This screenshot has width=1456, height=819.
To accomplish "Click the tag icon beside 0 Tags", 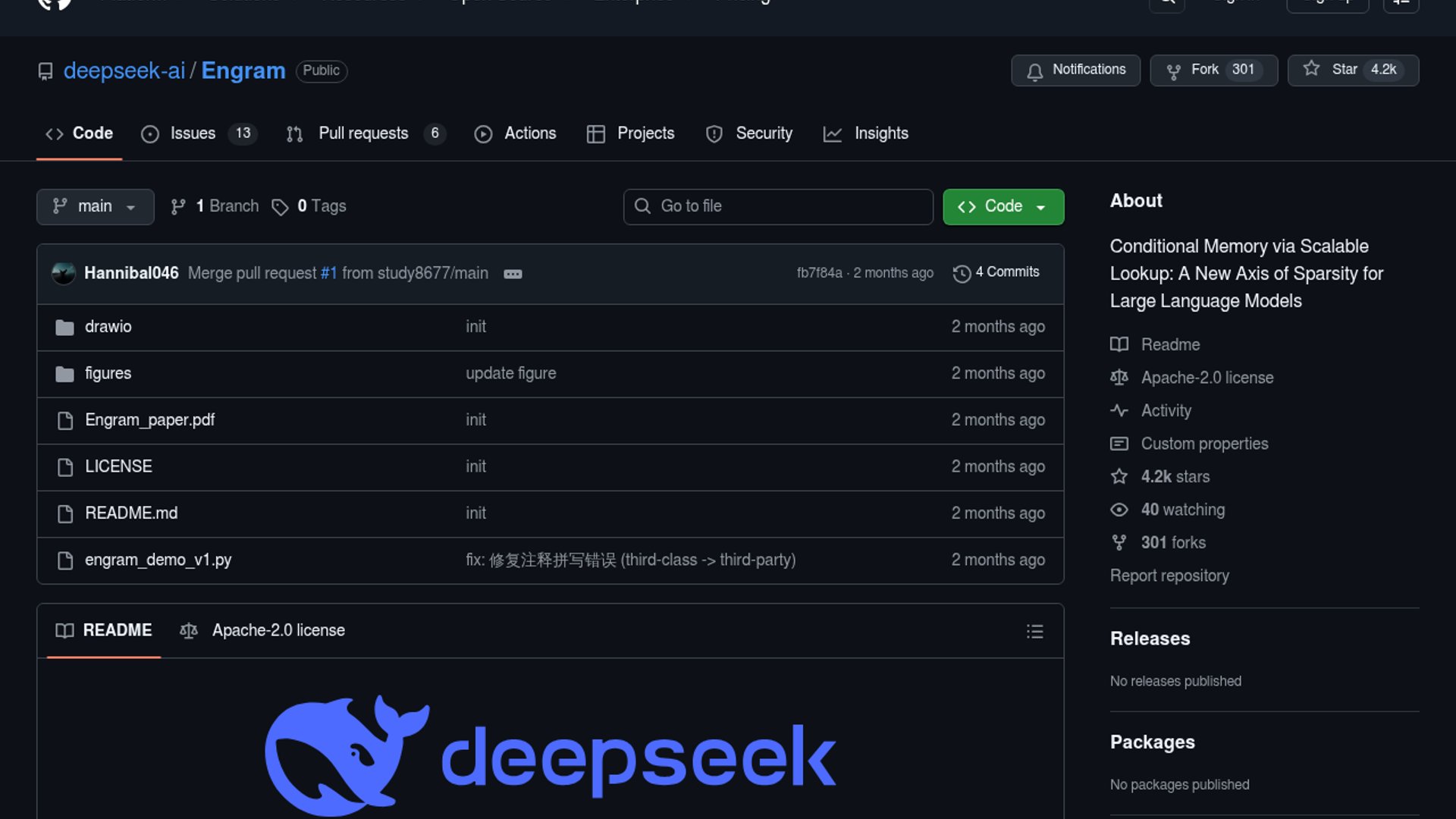I will (x=280, y=207).
